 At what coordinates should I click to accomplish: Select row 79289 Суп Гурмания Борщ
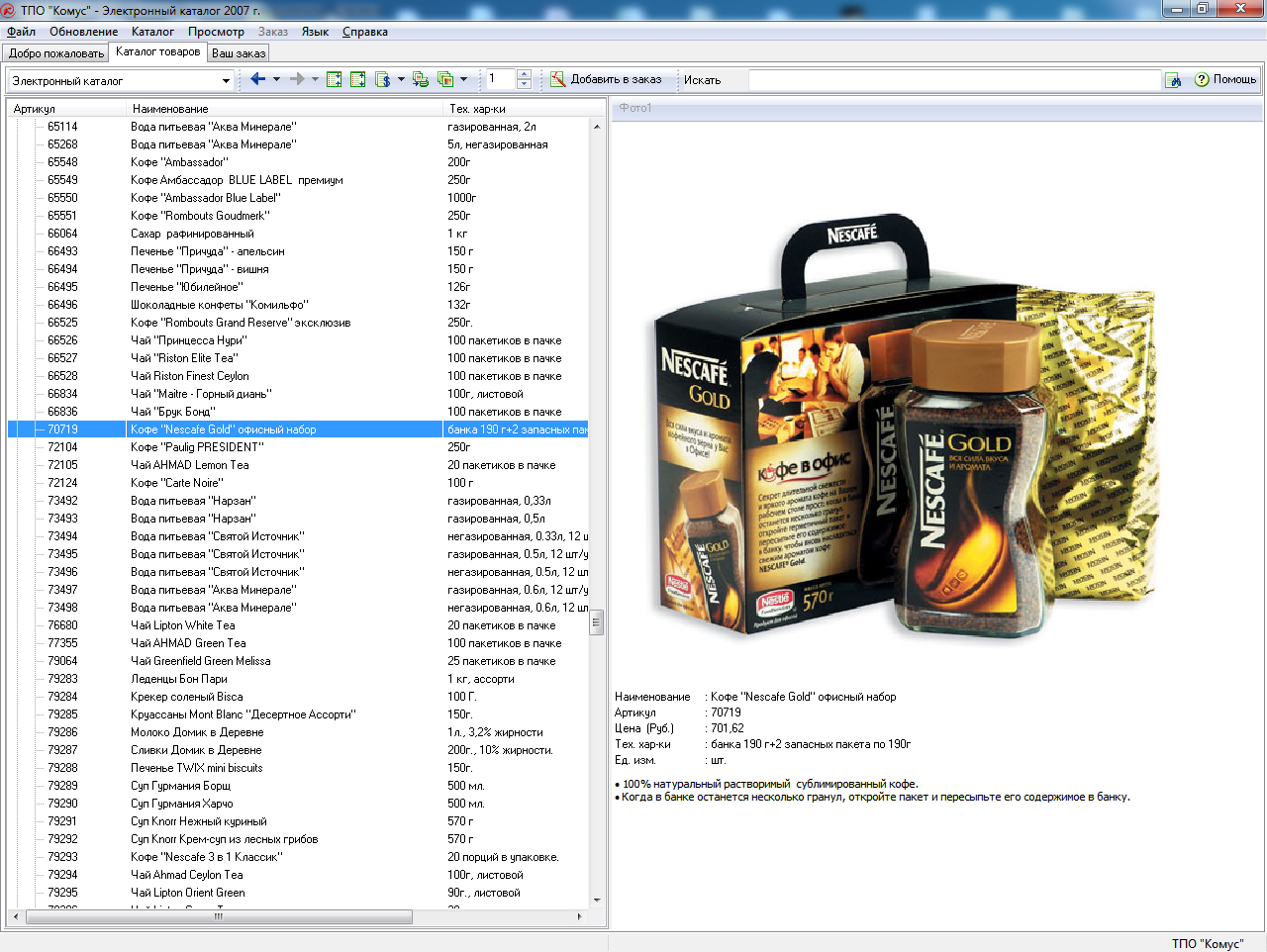pos(298,786)
